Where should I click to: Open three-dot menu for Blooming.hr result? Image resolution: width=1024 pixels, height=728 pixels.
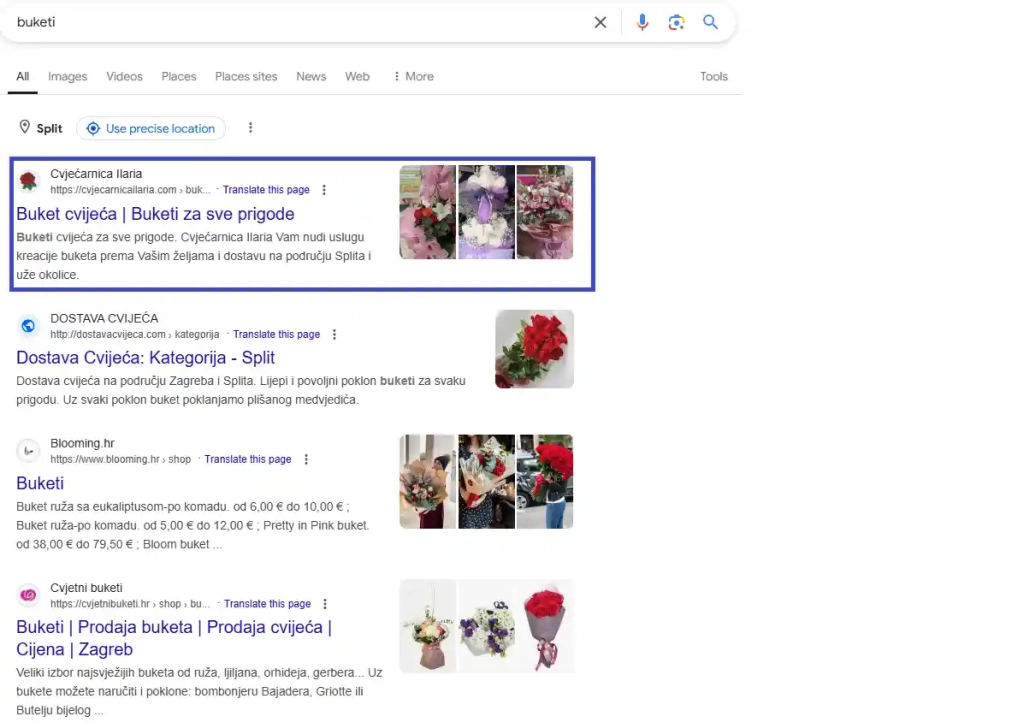pos(306,460)
